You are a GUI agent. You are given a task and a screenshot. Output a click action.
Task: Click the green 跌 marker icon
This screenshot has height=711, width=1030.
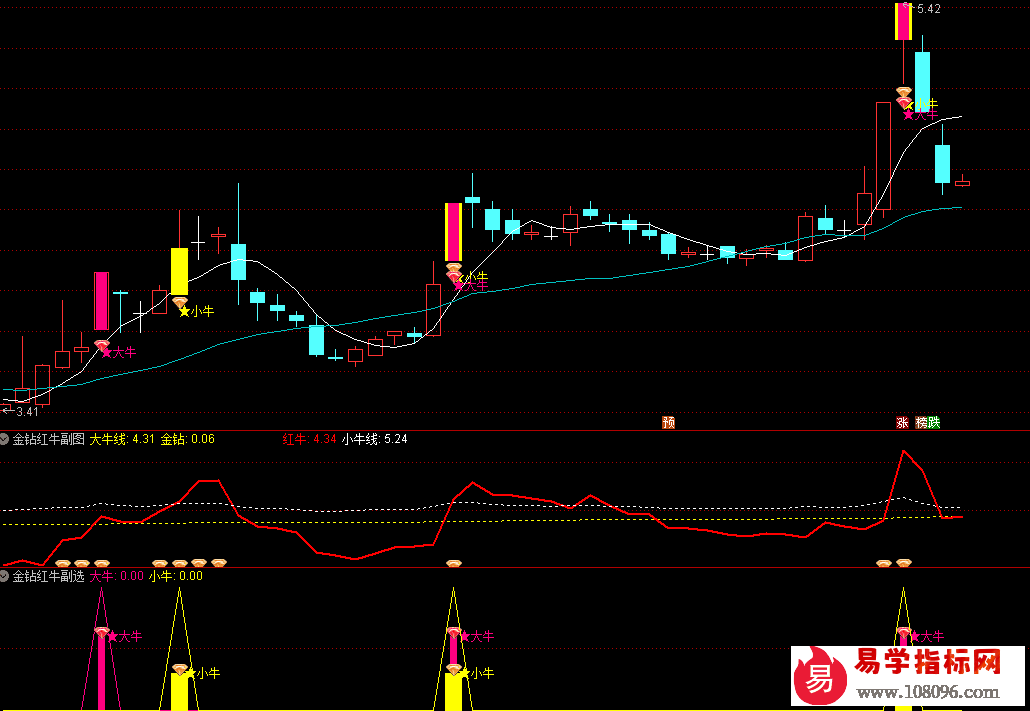(934, 423)
